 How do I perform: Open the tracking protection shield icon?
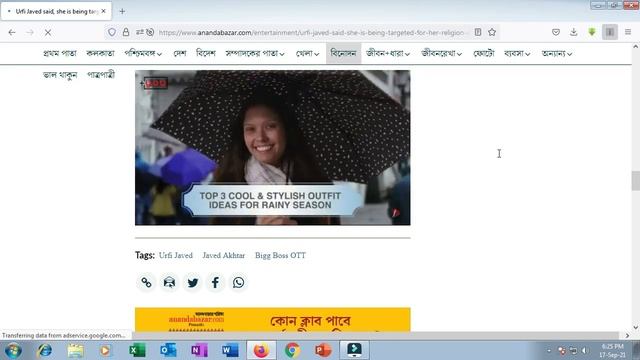click(112, 32)
